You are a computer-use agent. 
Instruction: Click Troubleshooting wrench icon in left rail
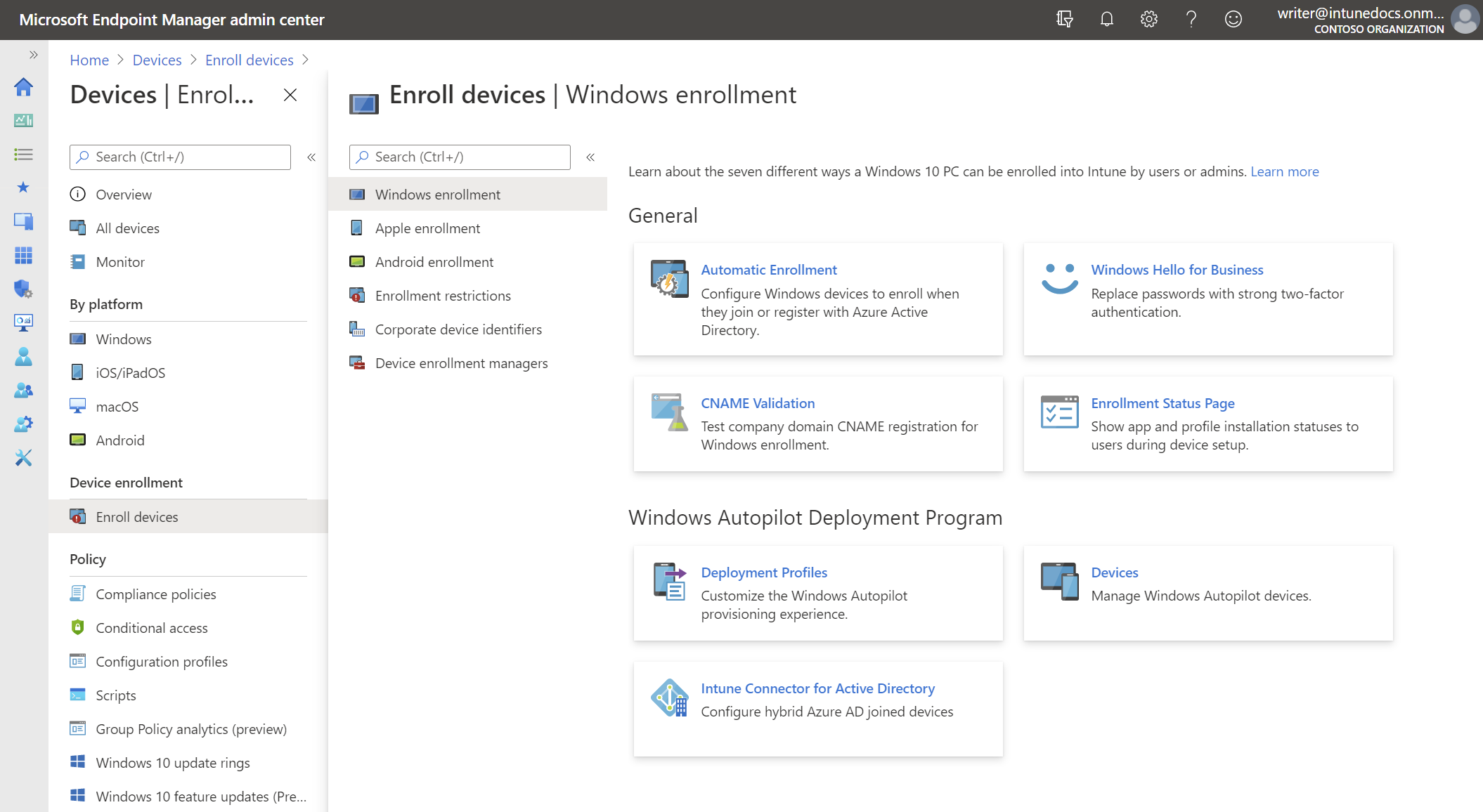23,458
